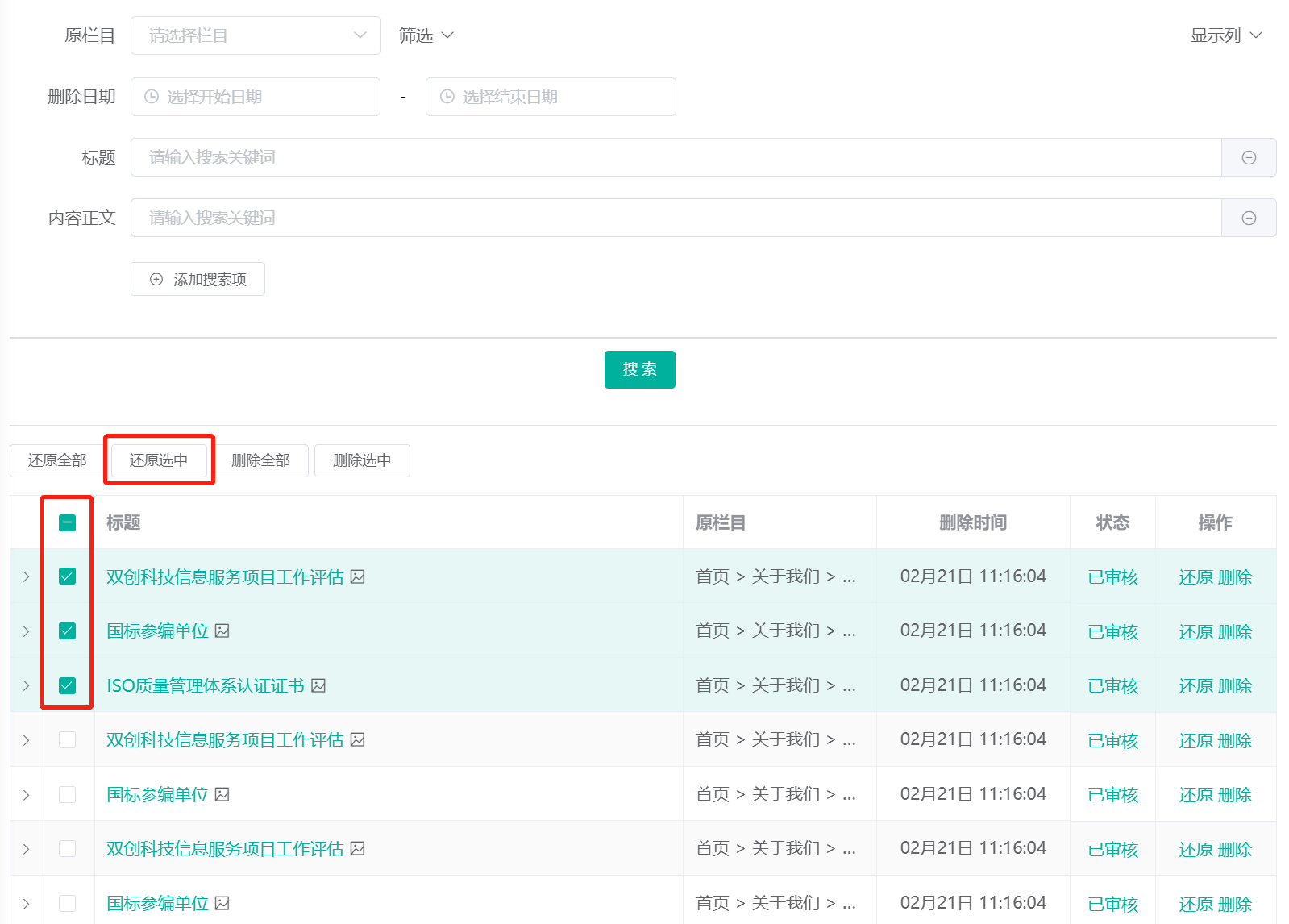Expand the 筛选 filter dropdown

[426, 35]
